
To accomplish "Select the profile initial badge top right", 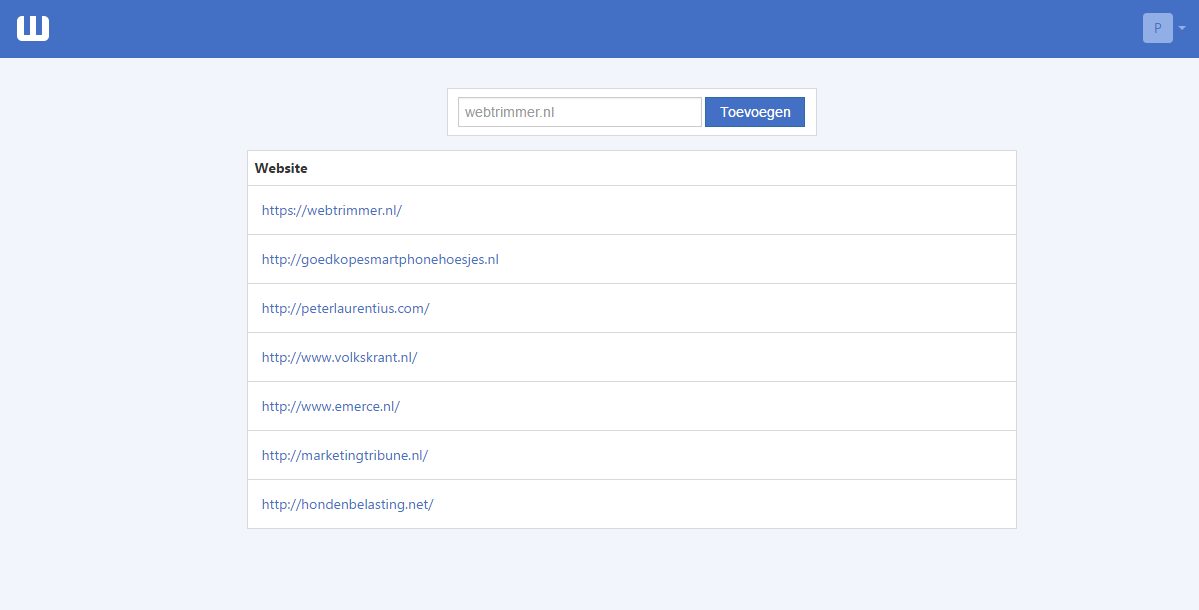I will coord(1157,28).
